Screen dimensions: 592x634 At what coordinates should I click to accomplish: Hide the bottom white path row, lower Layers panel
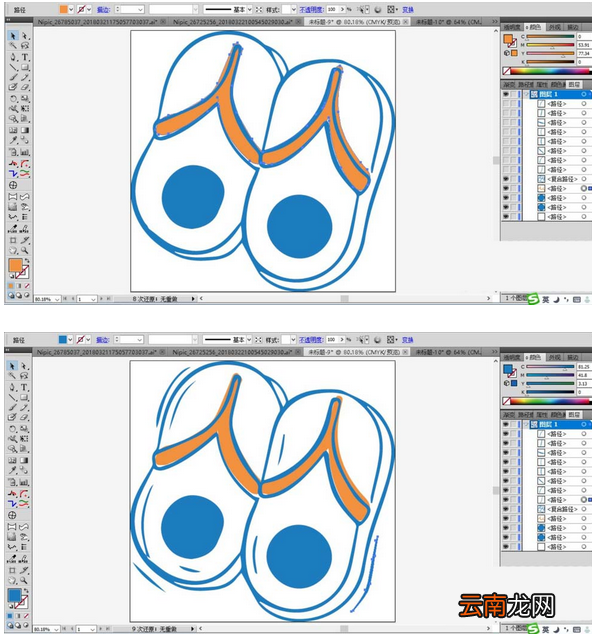506,547
